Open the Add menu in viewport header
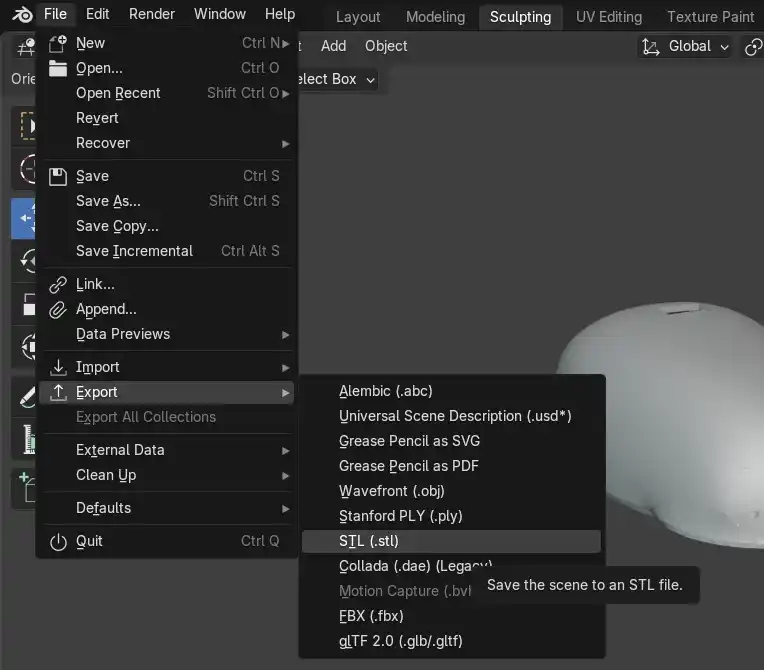Image resolution: width=764 pixels, height=670 pixels. point(333,46)
